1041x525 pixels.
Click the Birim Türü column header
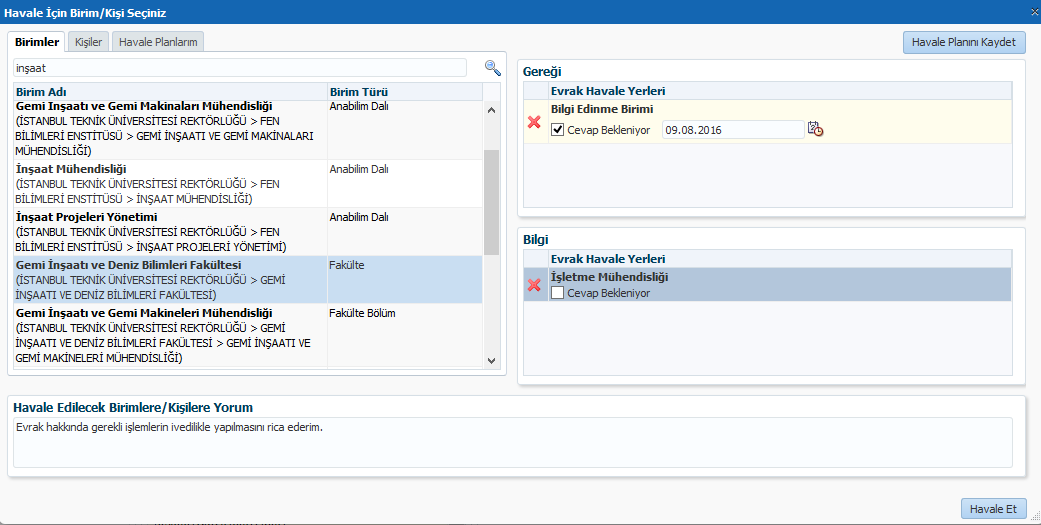click(x=405, y=92)
